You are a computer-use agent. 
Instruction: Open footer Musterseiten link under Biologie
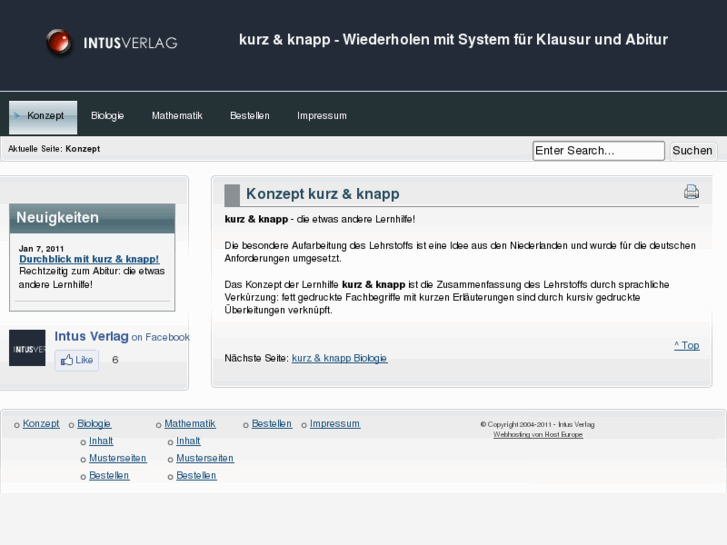(x=117, y=459)
